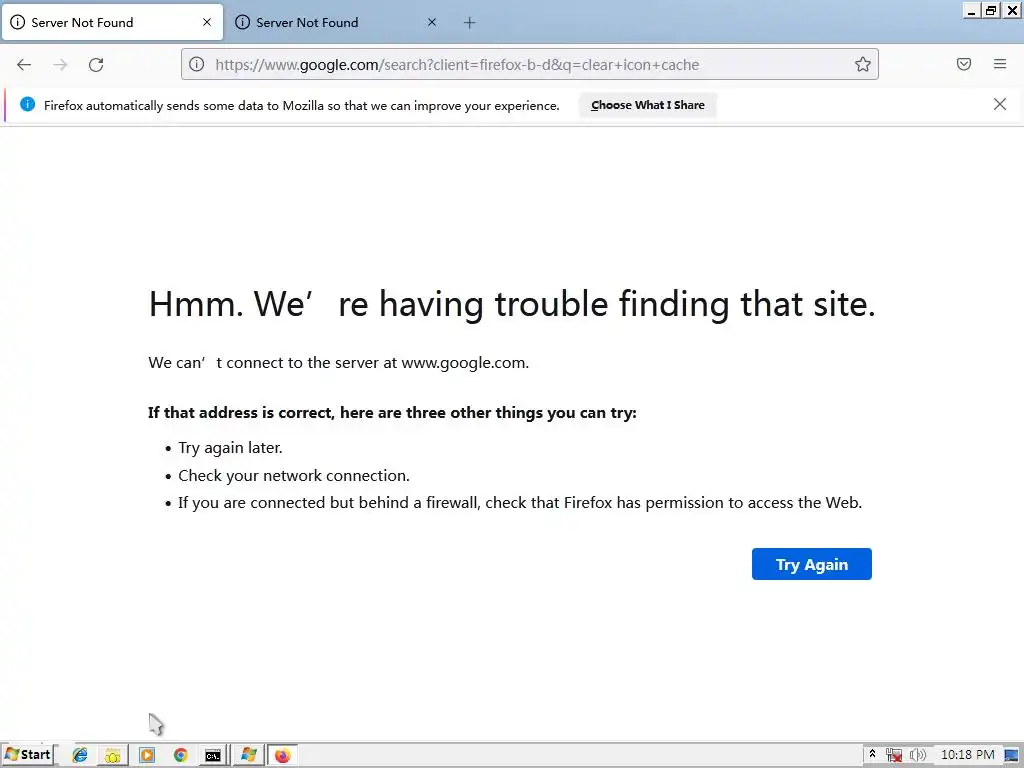Click the firewall permission bullet text
Screen dimensions: 1024x768
coord(520,503)
